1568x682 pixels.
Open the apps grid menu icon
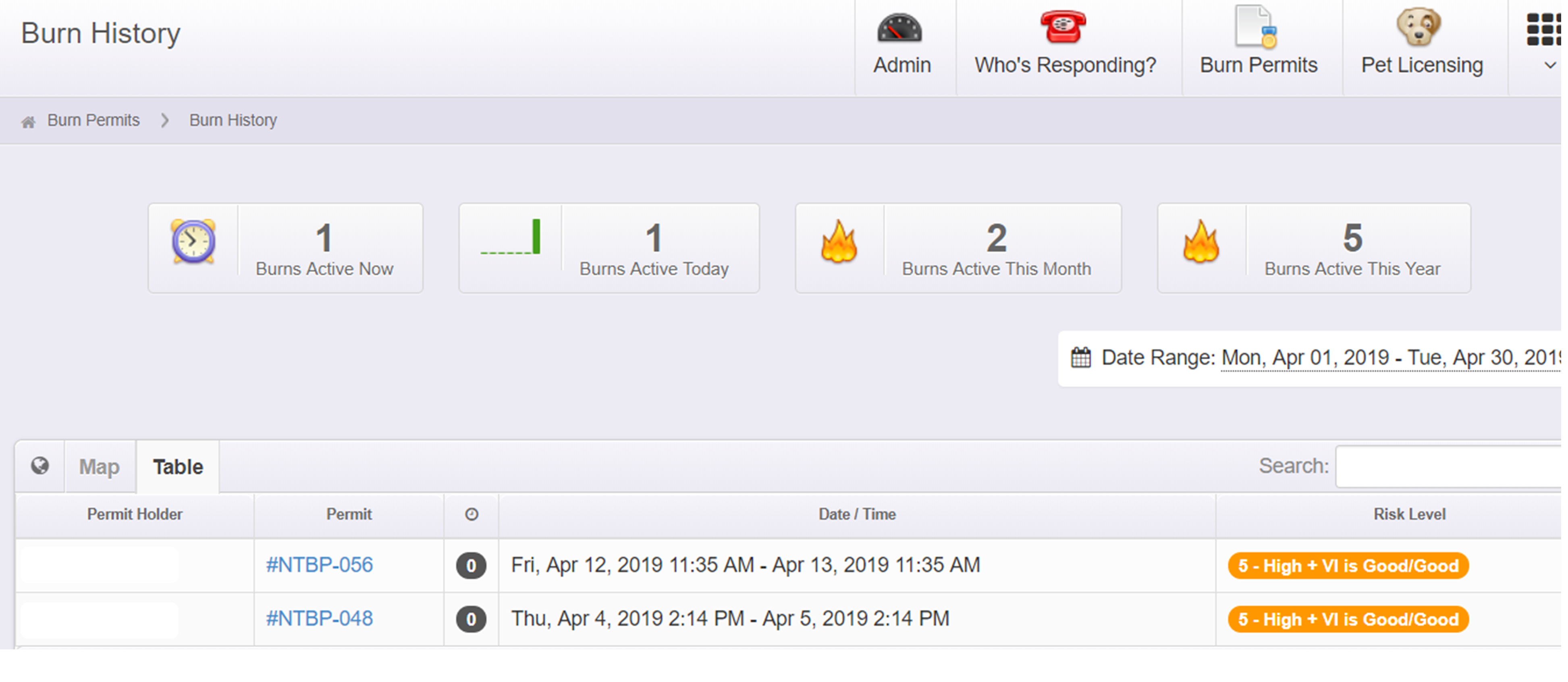[x=1544, y=29]
